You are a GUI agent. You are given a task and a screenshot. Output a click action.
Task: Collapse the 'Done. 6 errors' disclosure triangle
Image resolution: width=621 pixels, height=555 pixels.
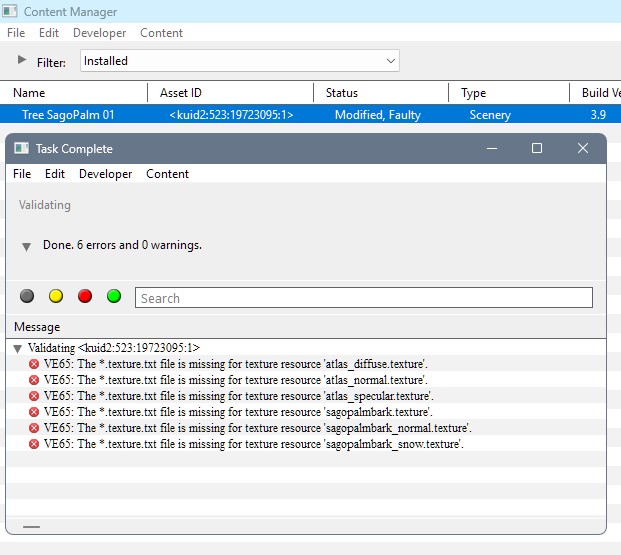27,247
